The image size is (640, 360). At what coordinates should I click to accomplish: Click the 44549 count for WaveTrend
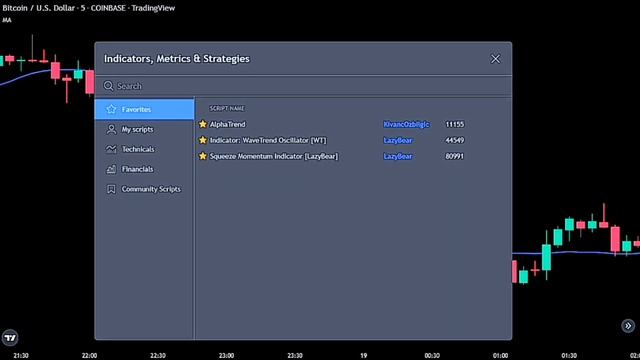tap(455, 140)
